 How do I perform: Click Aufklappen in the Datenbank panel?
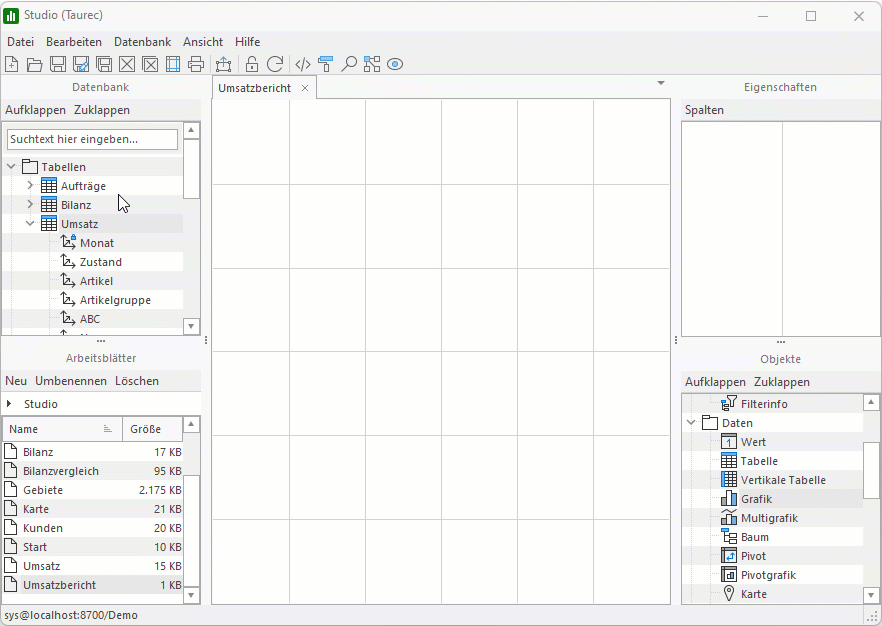(36, 110)
